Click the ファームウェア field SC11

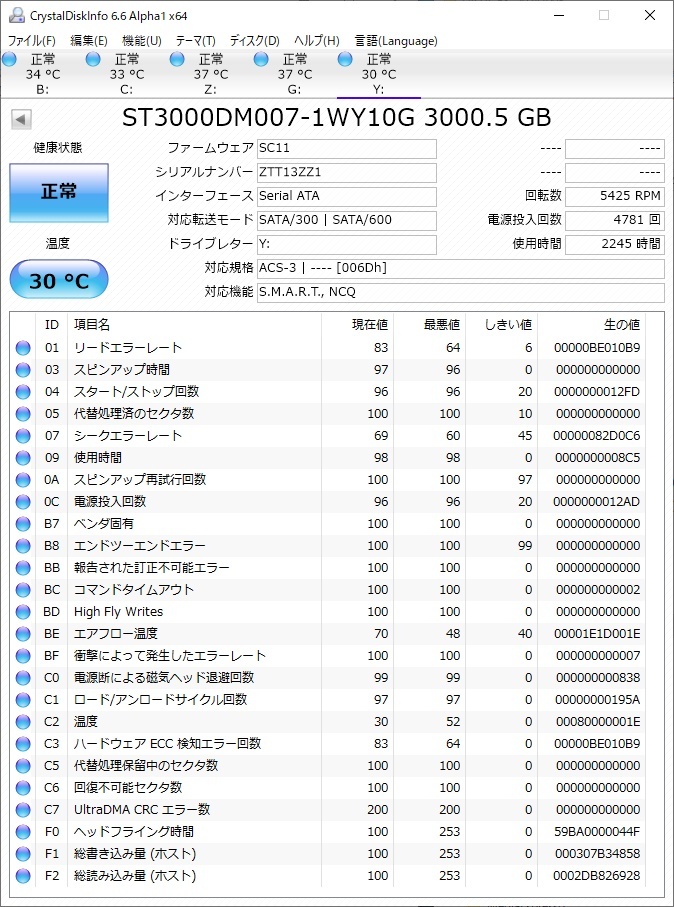[x=347, y=148]
